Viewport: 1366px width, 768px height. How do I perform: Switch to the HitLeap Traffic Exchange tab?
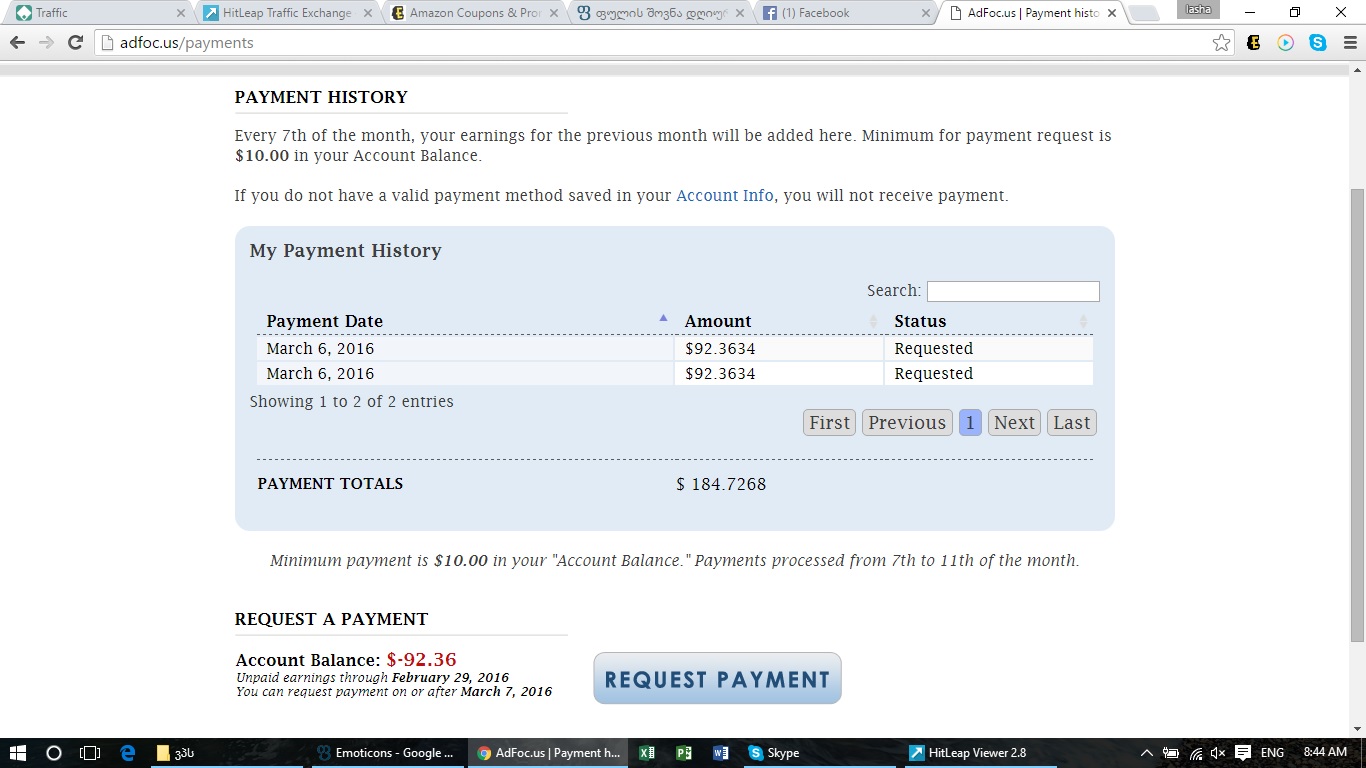(x=288, y=13)
